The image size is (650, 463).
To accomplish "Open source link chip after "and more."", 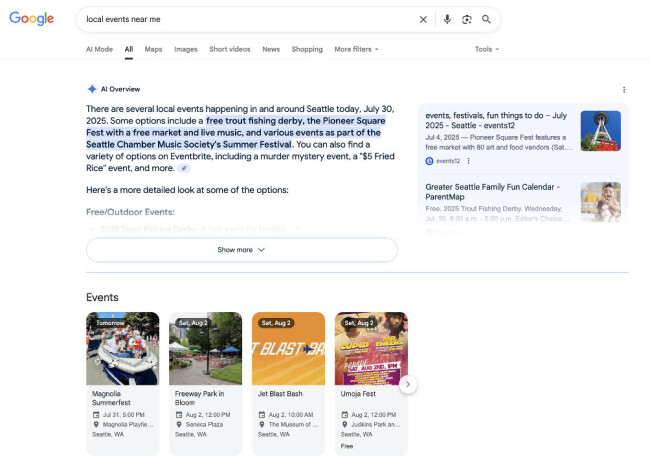I will tap(184, 168).
